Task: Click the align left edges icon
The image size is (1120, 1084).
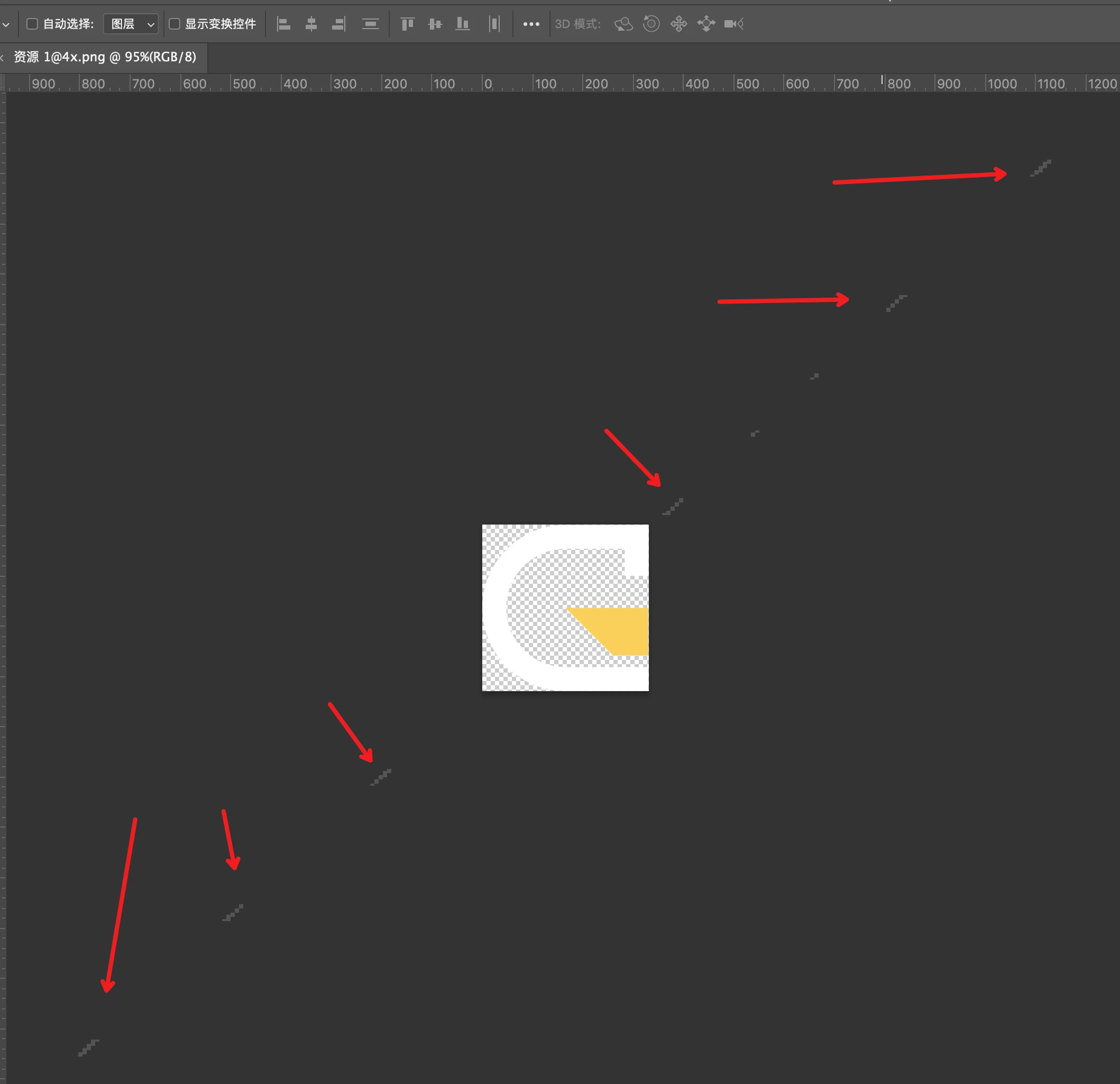Action: pos(283,24)
